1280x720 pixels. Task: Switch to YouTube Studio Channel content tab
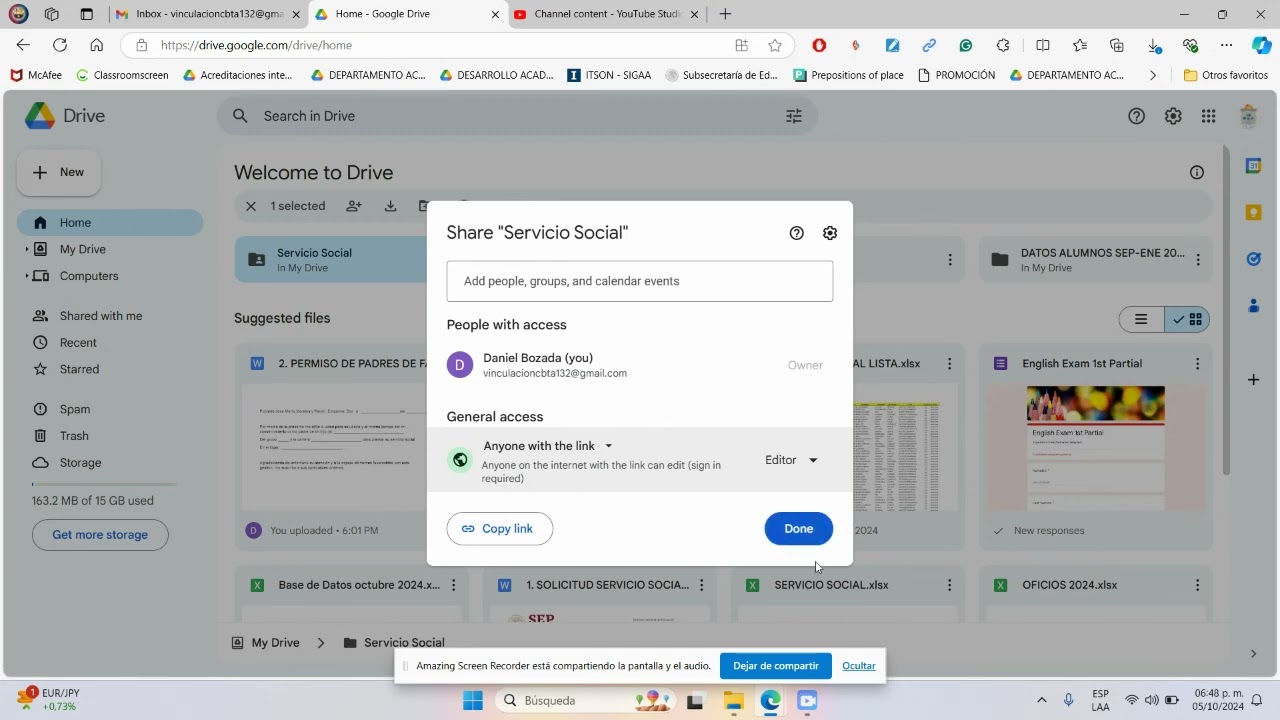point(605,14)
